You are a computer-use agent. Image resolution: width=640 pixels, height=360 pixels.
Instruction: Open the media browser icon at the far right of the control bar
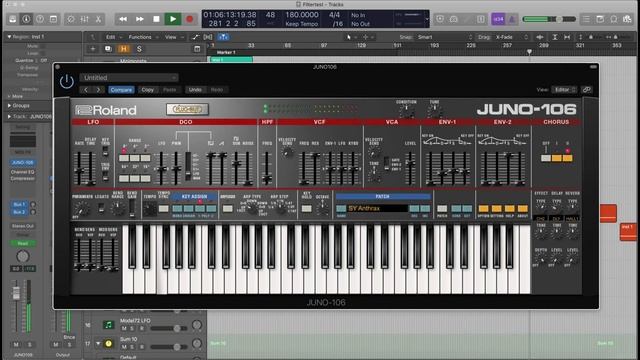(627, 19)
